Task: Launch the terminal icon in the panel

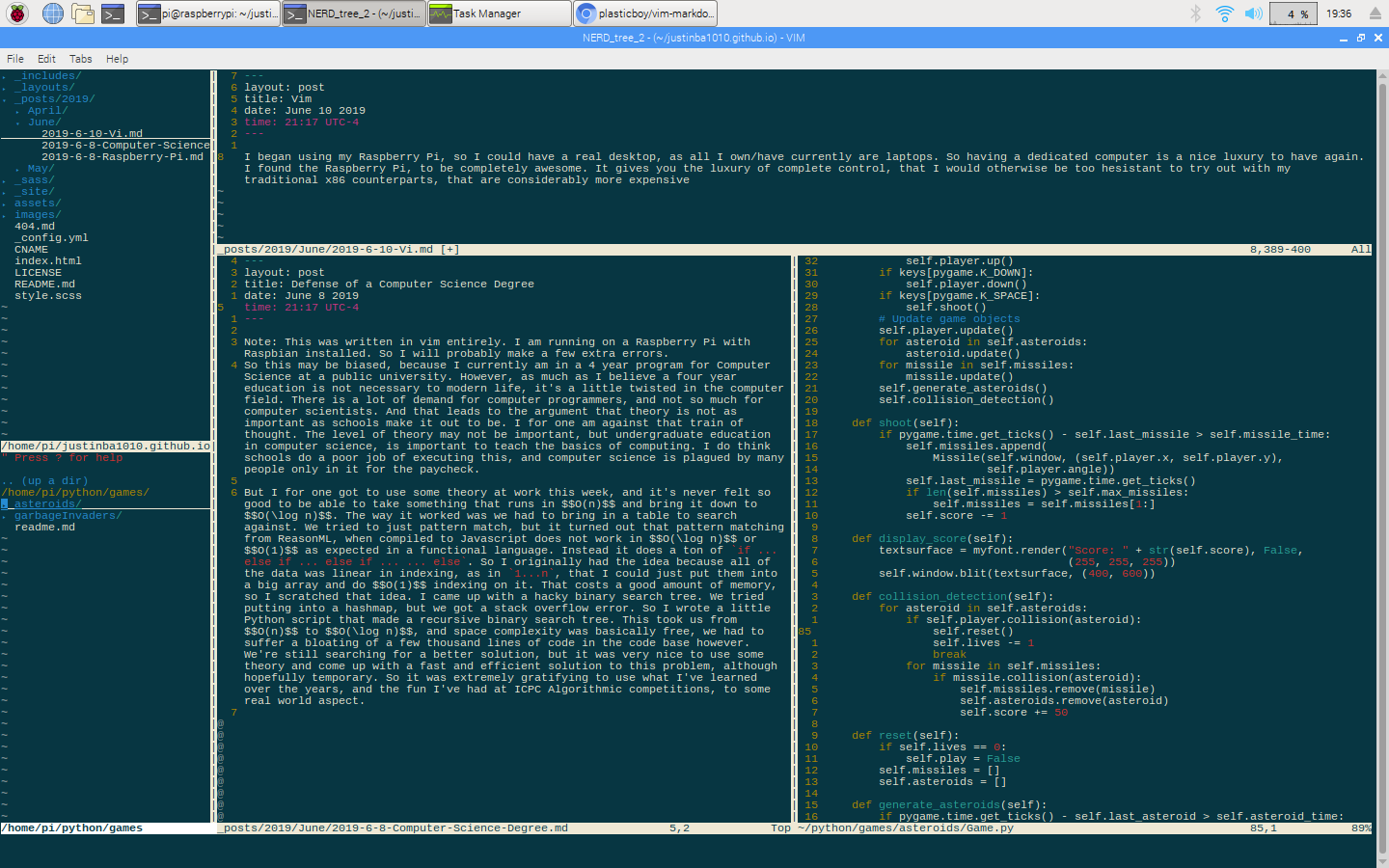Action: pyautogui.click(x=113, y=14)
